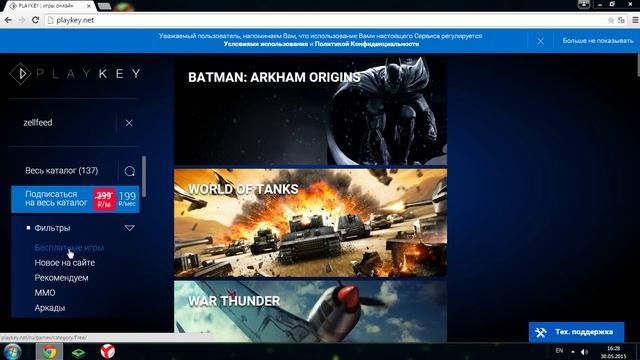Viewport: 640px width, 360px height.
Task: Click the EN language indicator
Action: [559, 351]
